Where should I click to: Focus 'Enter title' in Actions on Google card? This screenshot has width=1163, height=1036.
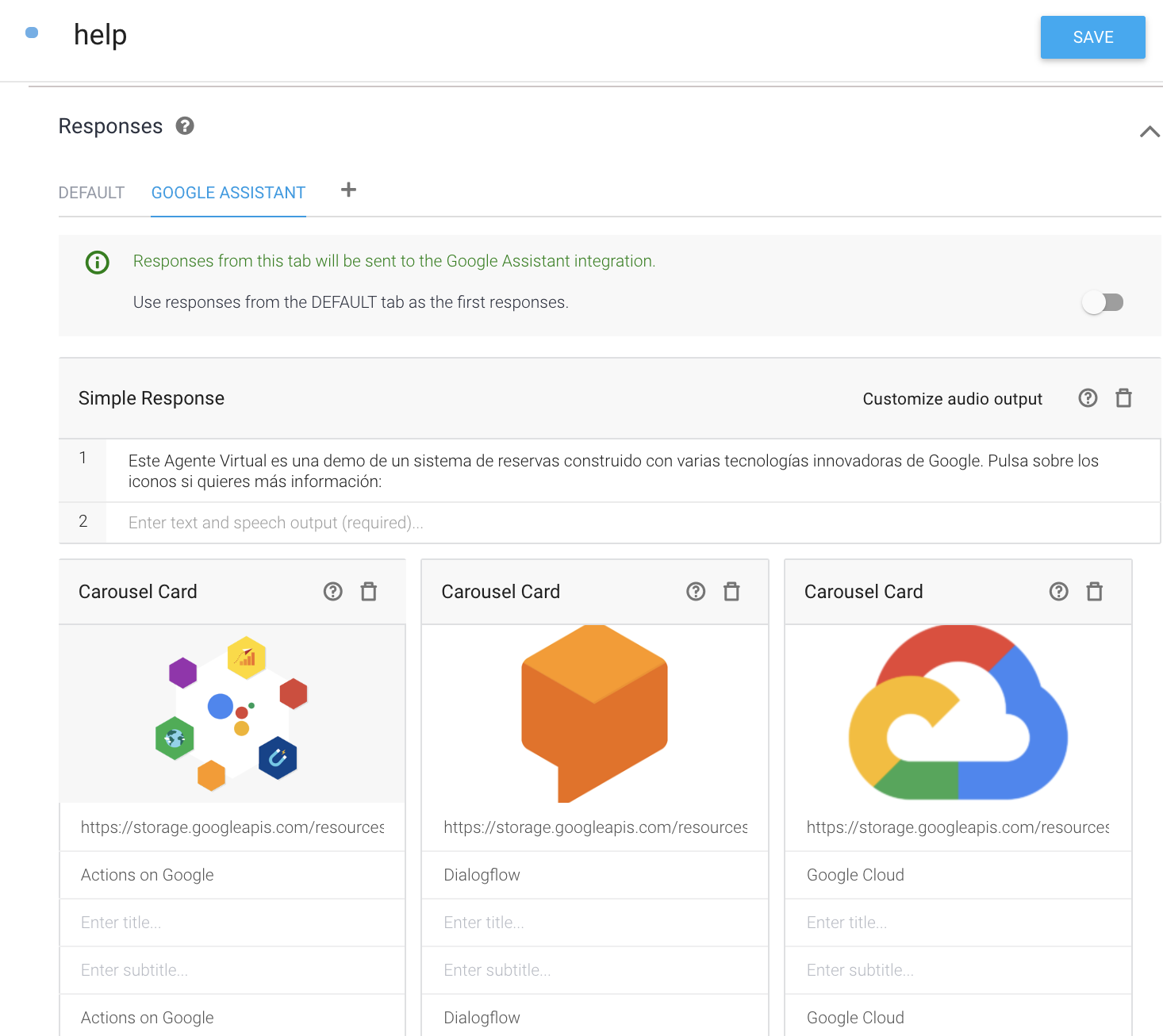[232, 923]
